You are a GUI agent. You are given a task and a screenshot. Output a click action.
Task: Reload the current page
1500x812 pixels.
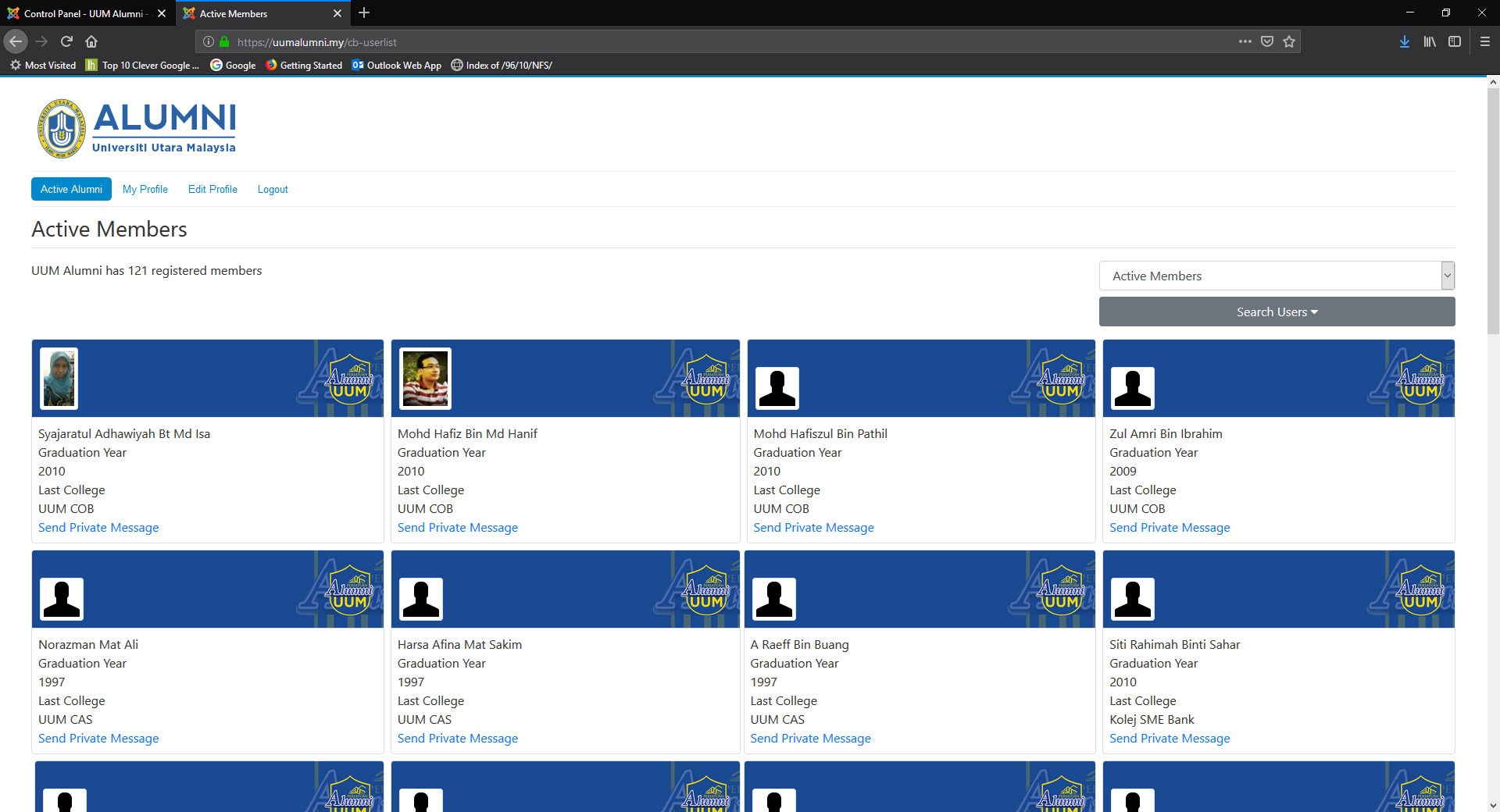tap(67, 41)
